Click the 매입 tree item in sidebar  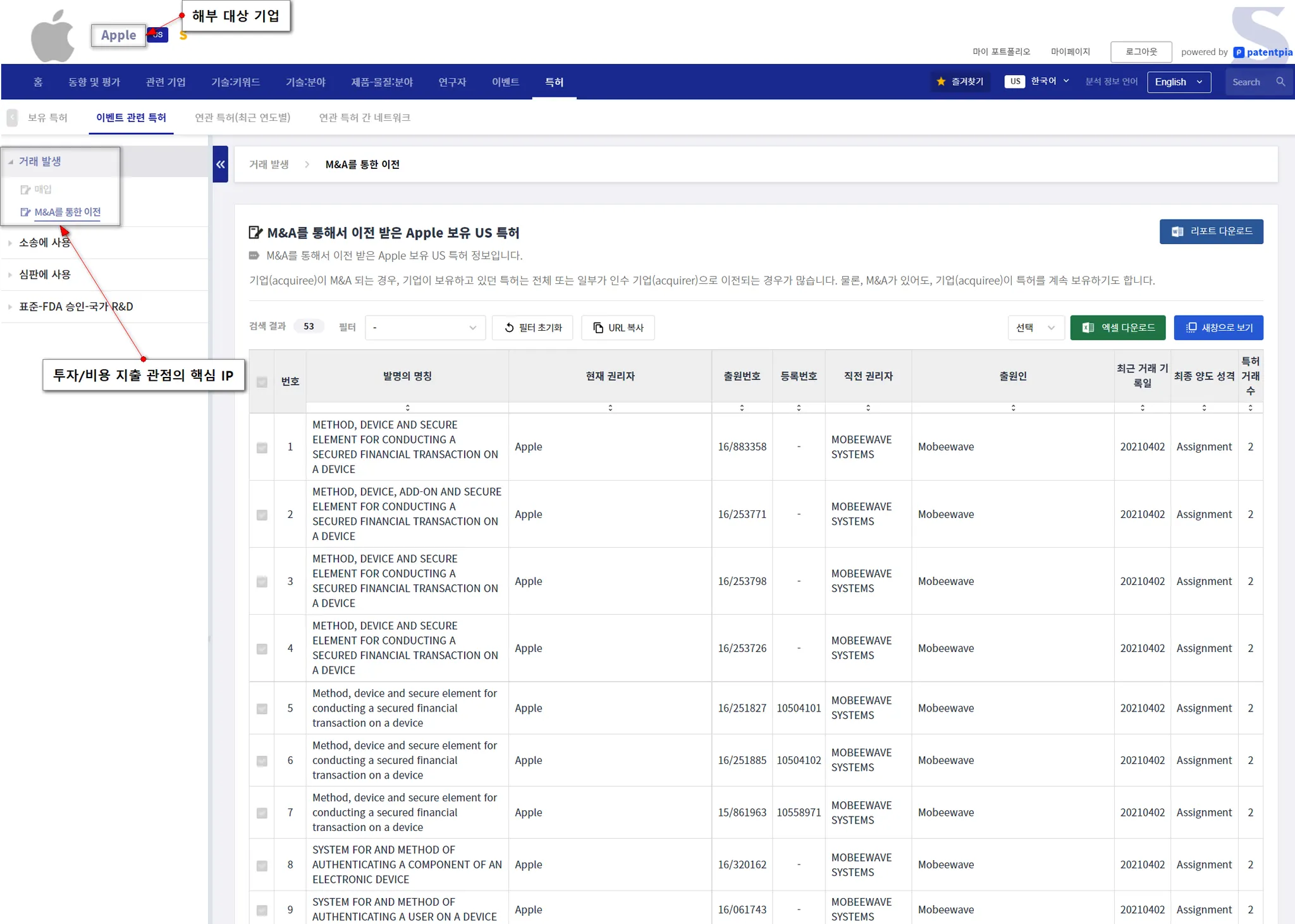42,190
